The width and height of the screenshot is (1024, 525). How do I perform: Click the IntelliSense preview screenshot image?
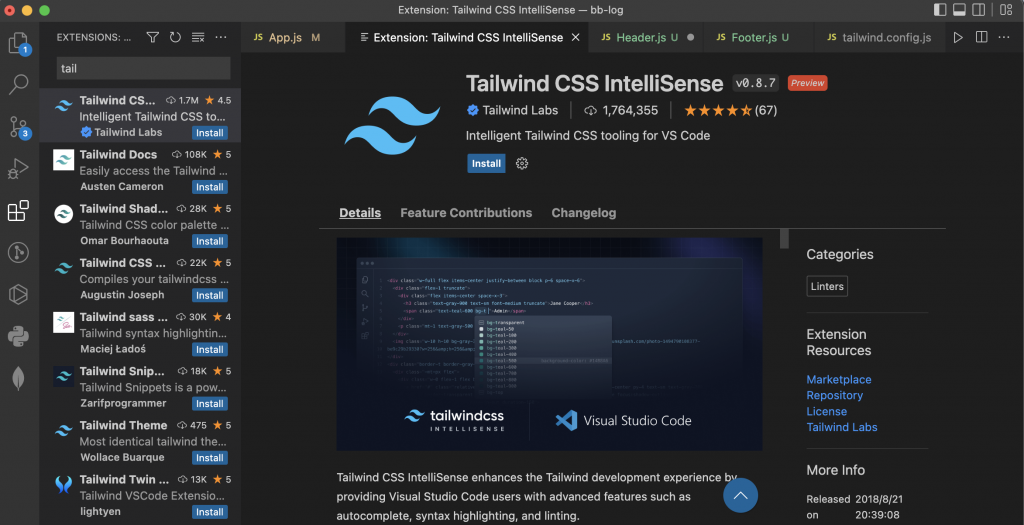(x=549, y=344)
